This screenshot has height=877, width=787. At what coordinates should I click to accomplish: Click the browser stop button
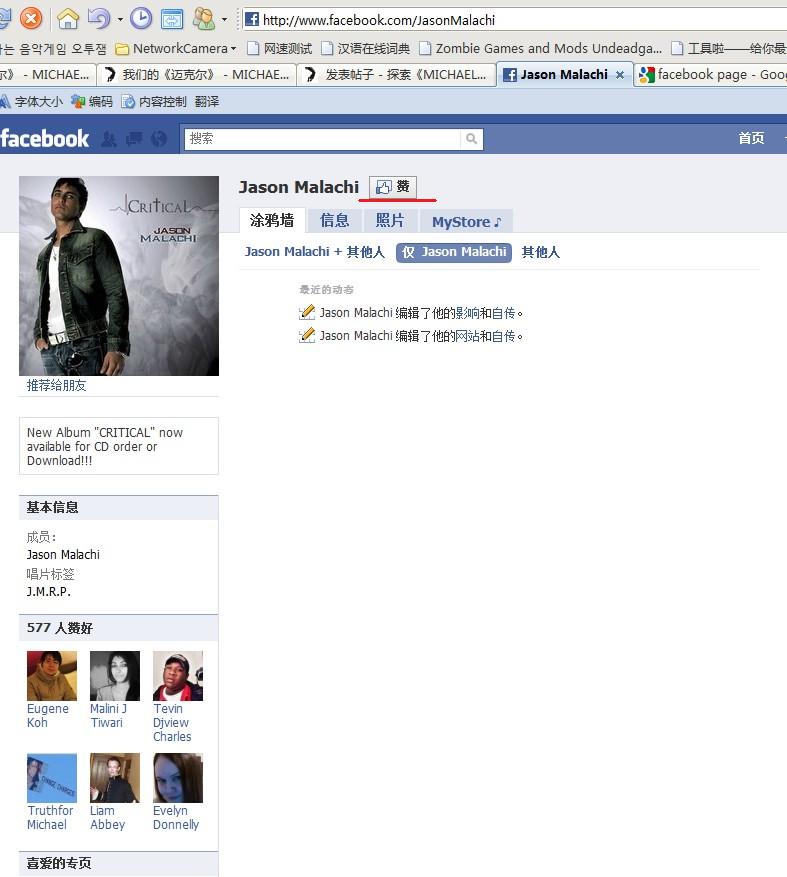31,18
